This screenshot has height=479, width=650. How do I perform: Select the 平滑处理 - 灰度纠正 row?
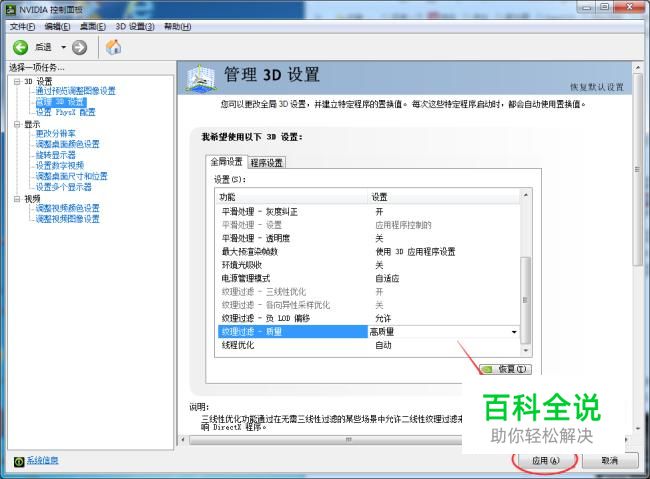[368, 212]
